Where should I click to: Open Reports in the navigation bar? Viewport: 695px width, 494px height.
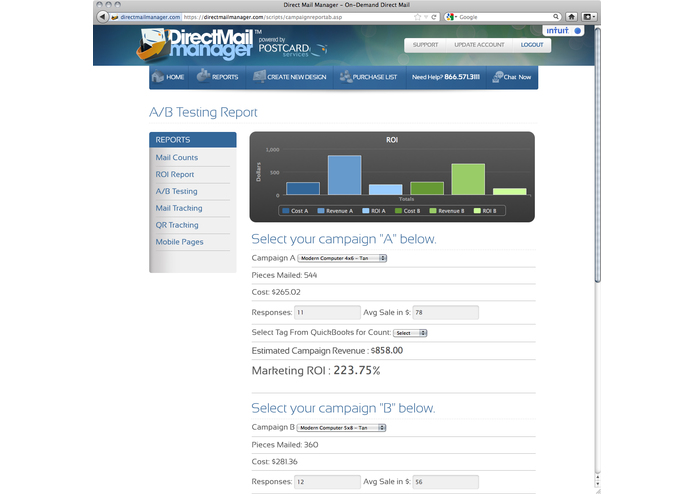click(217, 77)
